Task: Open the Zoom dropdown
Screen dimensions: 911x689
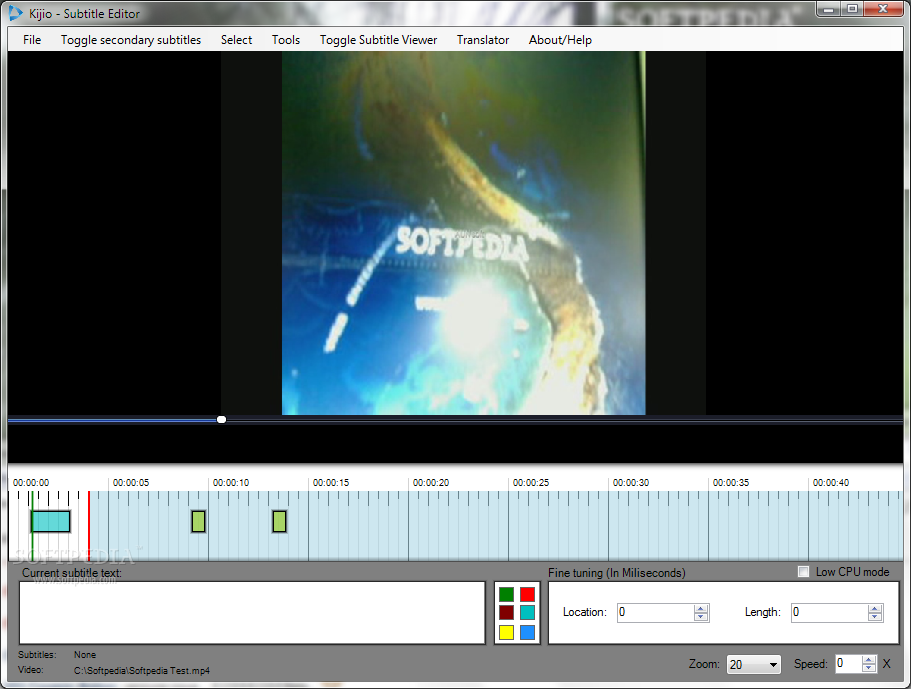Action: (753, 664)
